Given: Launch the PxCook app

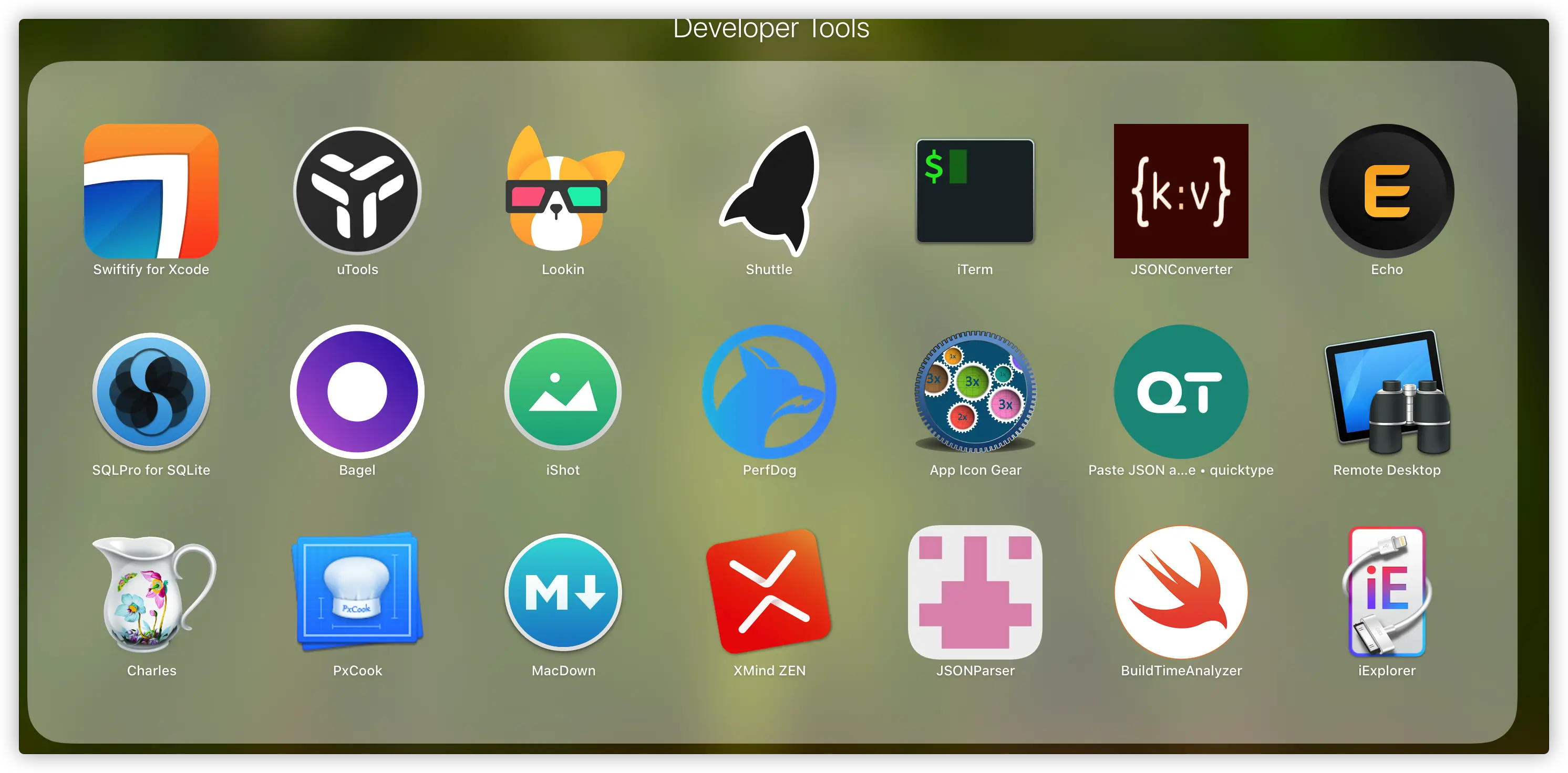Looking at the screenshot, I should click(357, 592).
